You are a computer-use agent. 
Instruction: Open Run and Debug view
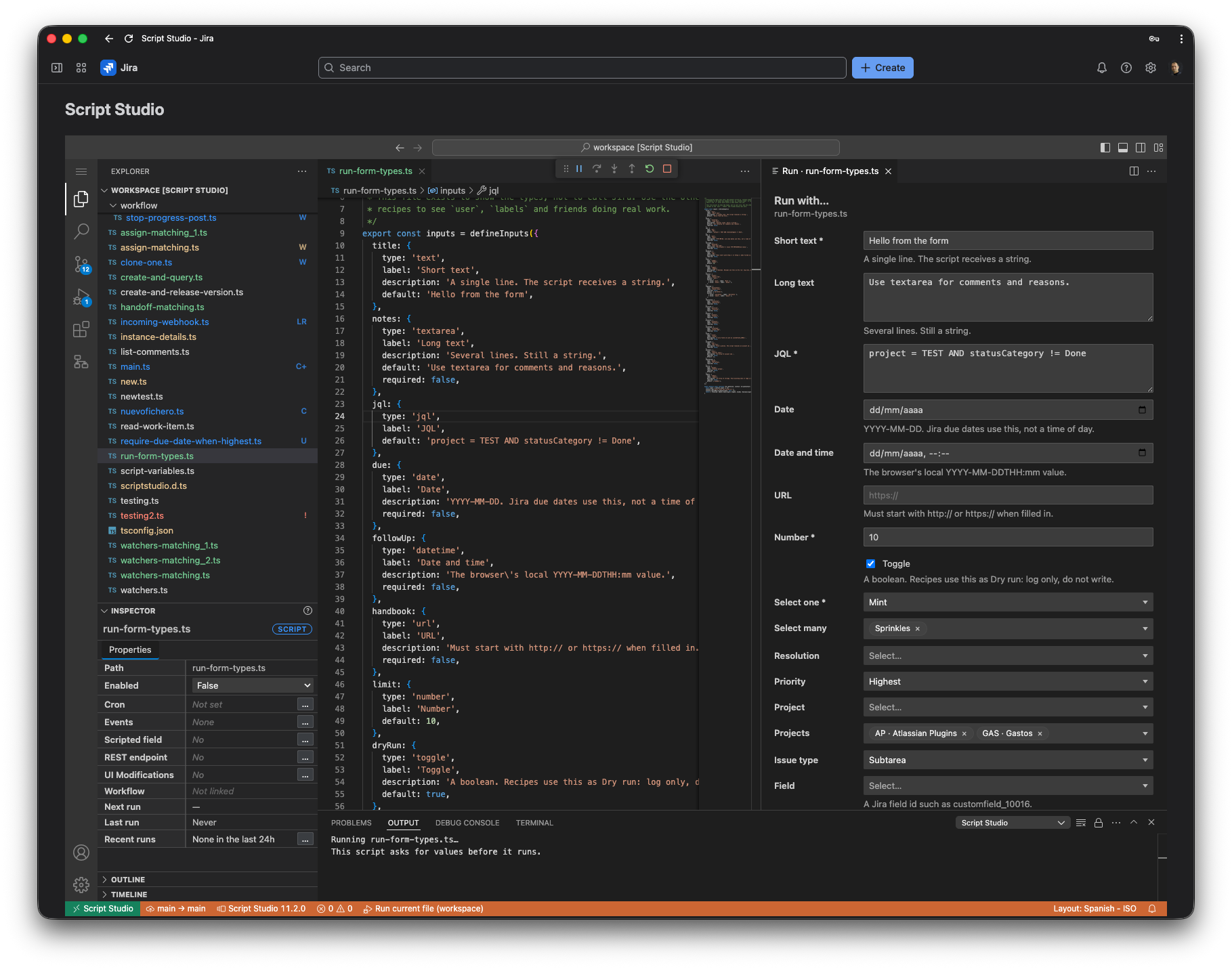pyautogui.click(x=81, y=297)
